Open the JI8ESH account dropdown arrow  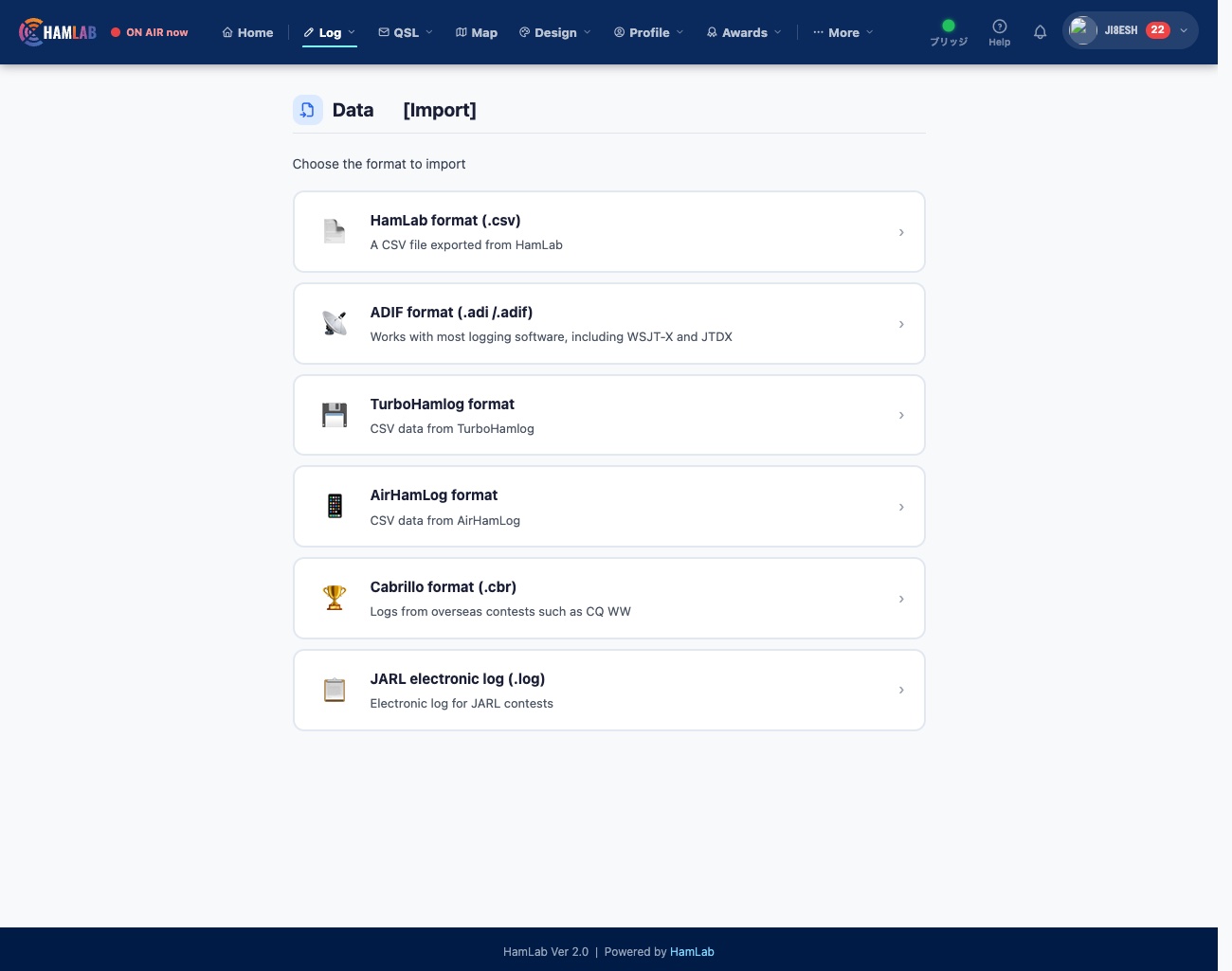(x=1184, y=30)
